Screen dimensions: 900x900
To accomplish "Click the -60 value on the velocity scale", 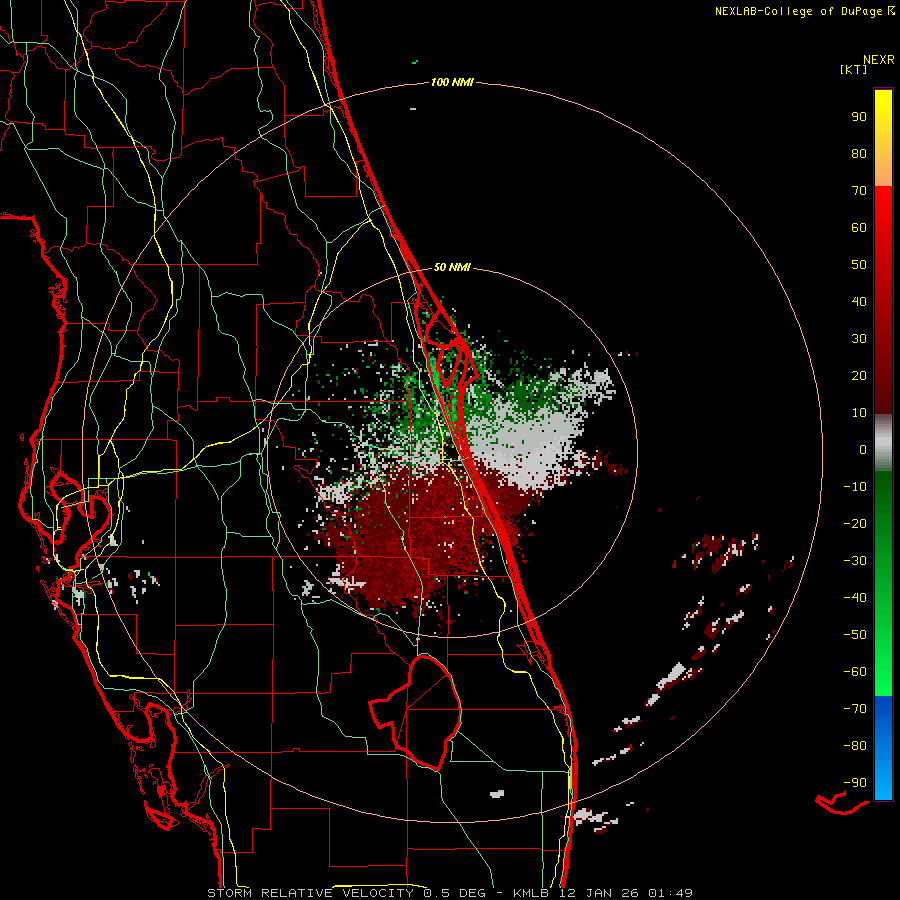I will point(855,672).
